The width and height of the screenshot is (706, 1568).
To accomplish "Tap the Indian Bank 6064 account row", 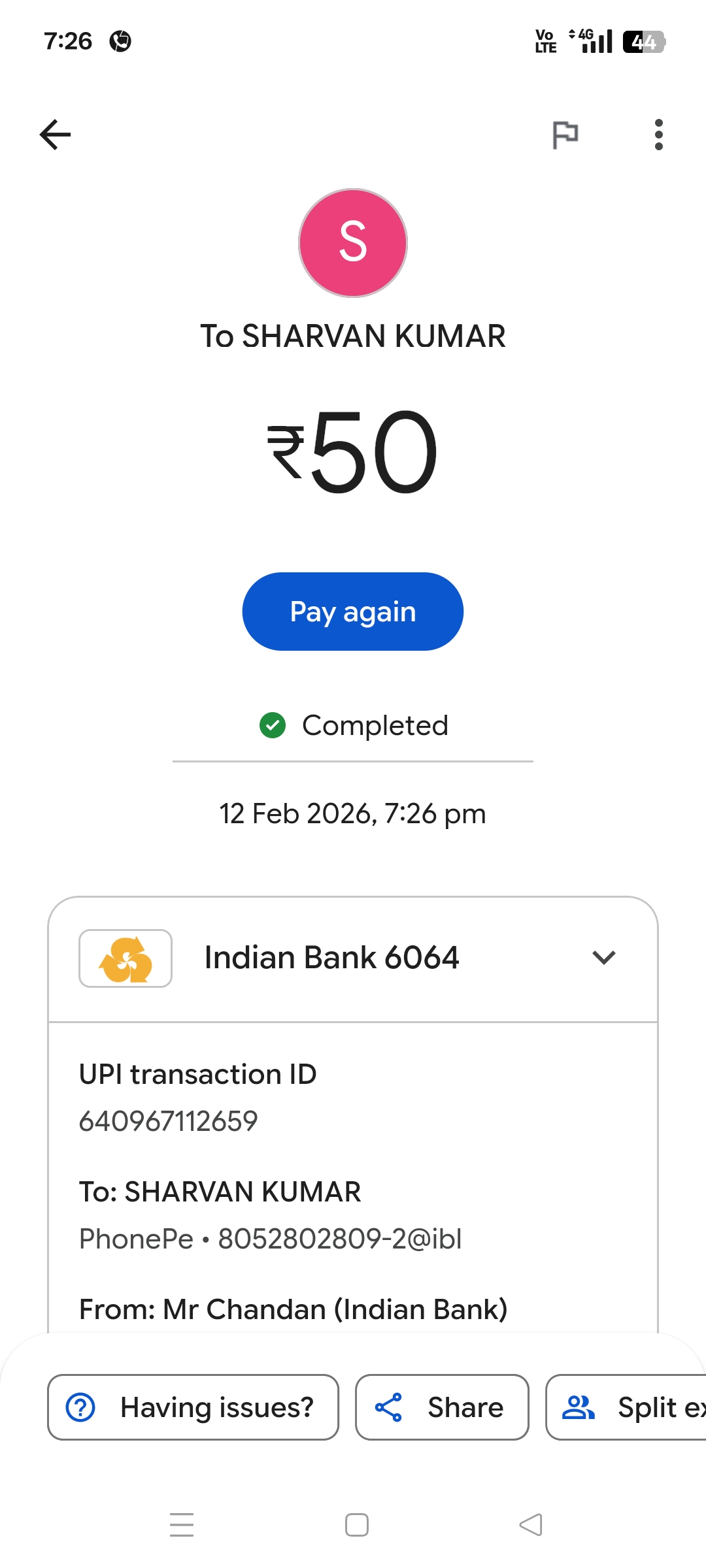I will coord(332,958).
